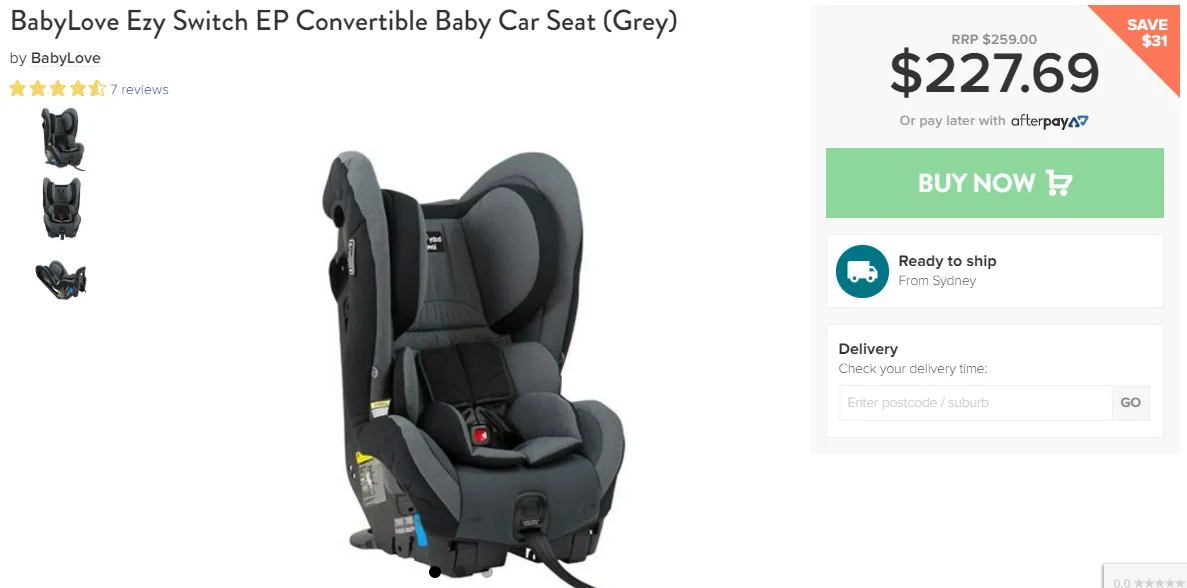This screenshot has width=1187, height=588.
Task: Select the grey third carousel dot
Action: click(487, 571)
